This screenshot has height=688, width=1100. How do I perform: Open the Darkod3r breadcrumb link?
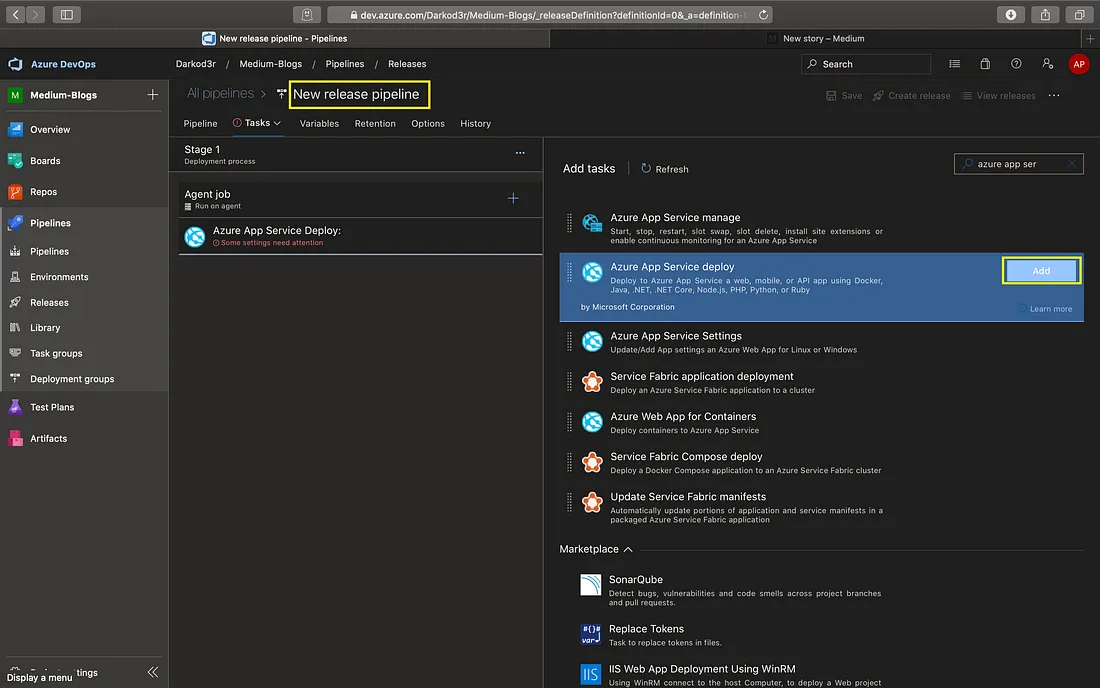pos(196,64)
